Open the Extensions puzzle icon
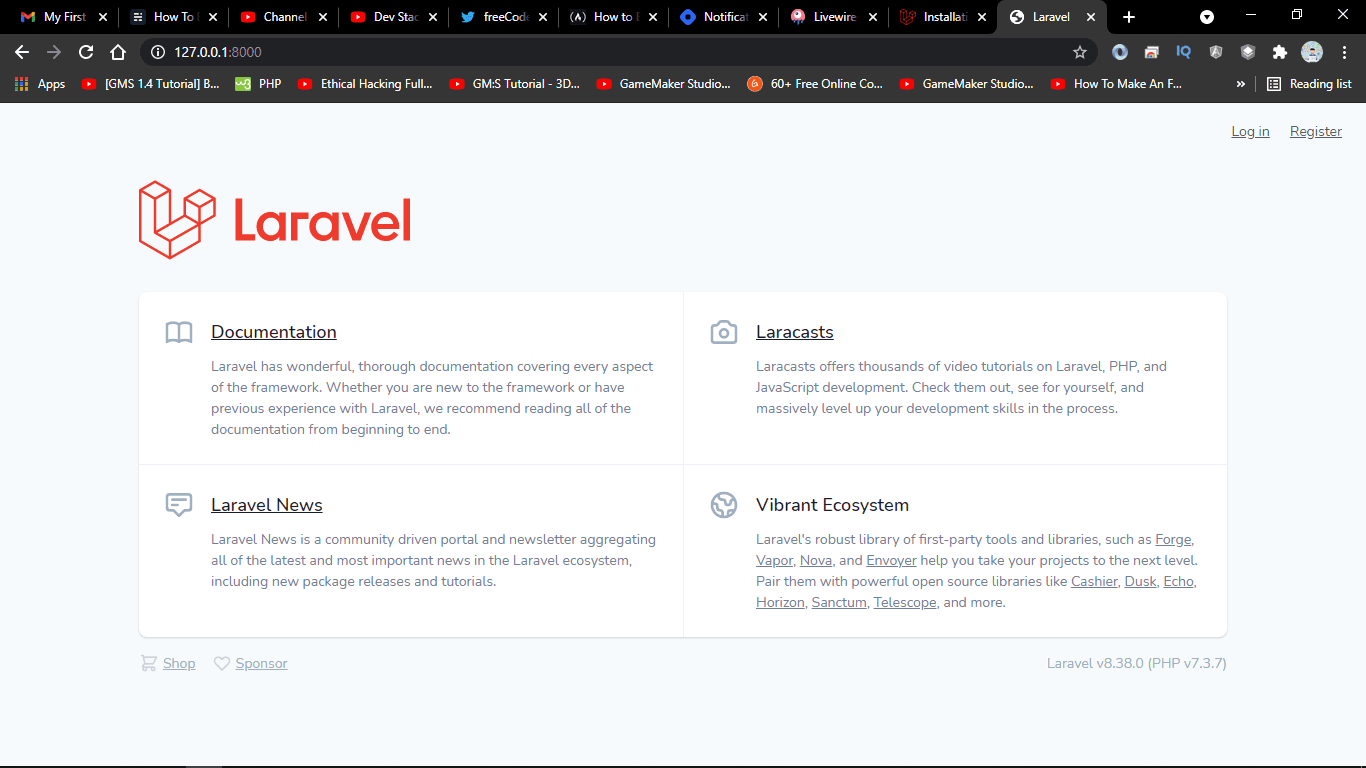The image size is (1366, 768). point(1279,52)
